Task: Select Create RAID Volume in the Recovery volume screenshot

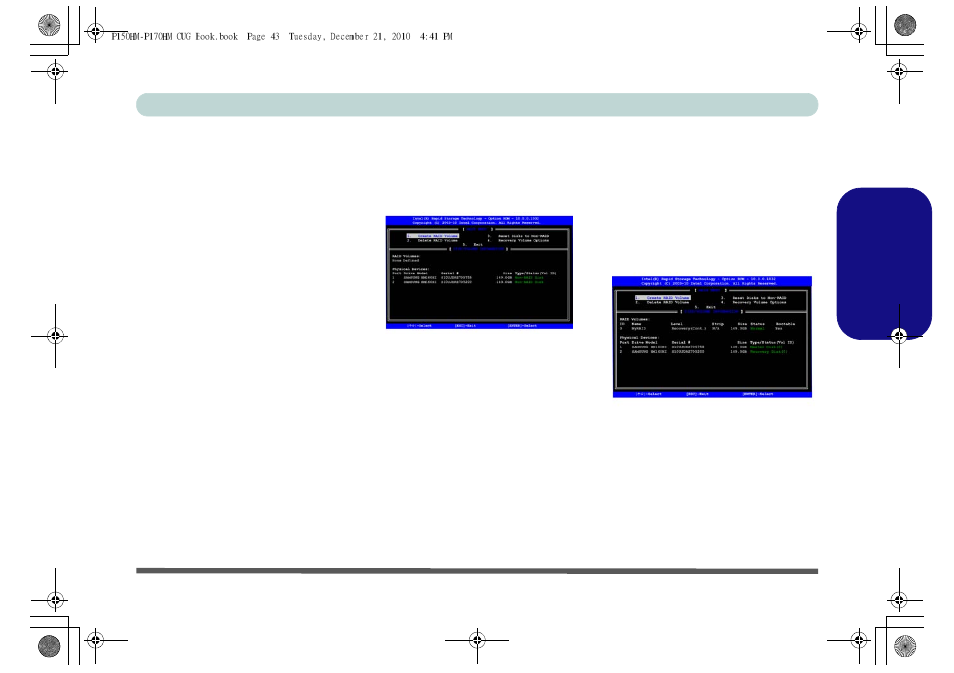Action: pyautogui.click(x=663, y=298)
